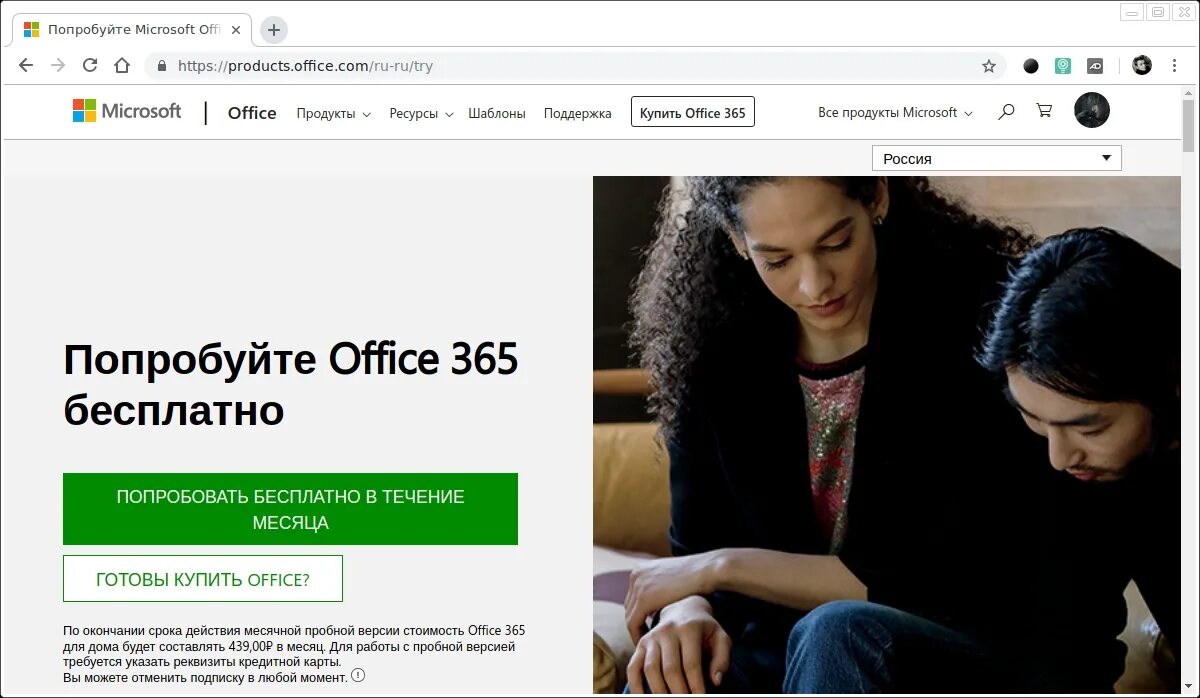
Task: Click Готовы купить Office? button
Action: (203, 579)
